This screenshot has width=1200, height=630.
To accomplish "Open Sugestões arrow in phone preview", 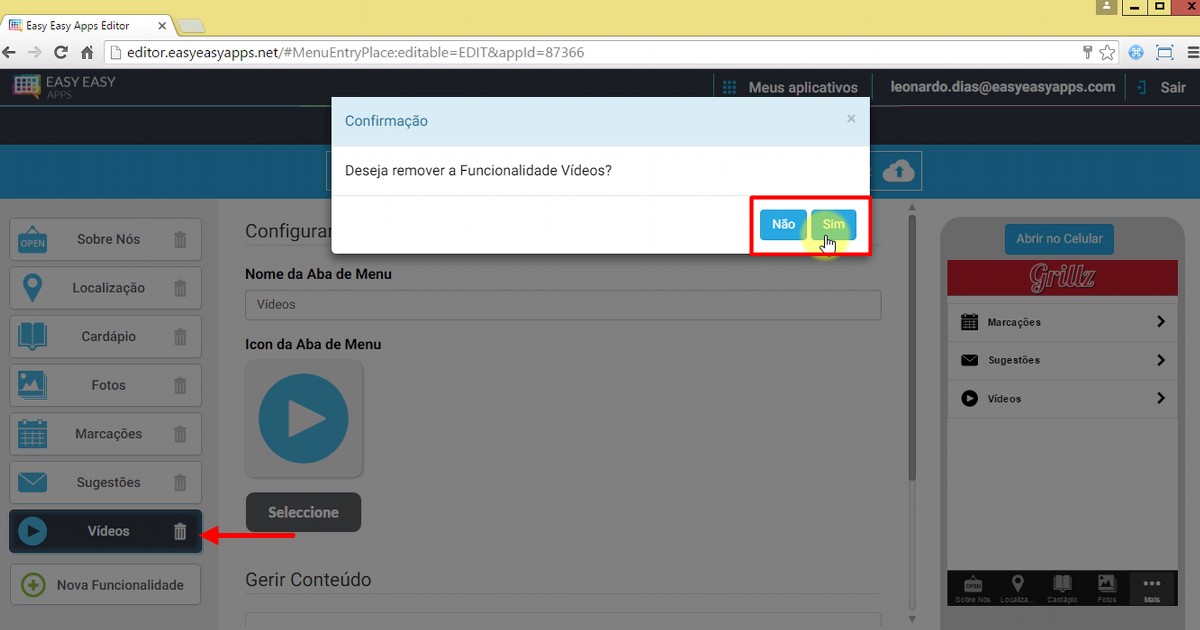I will click(1160, 360).
